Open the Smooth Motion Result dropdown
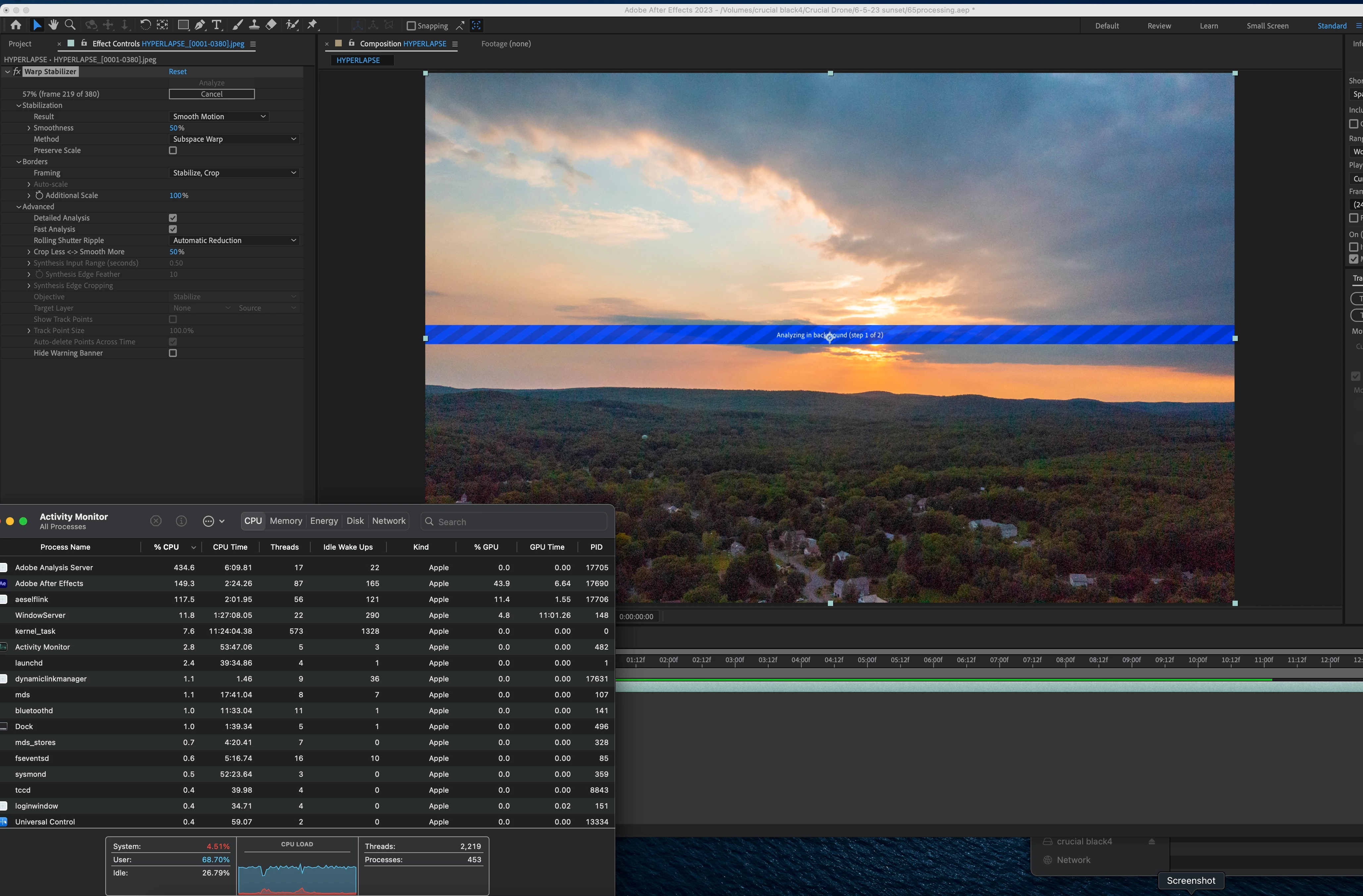Image resolution: width=1363 pixels, height=896 pixels. 219,117
